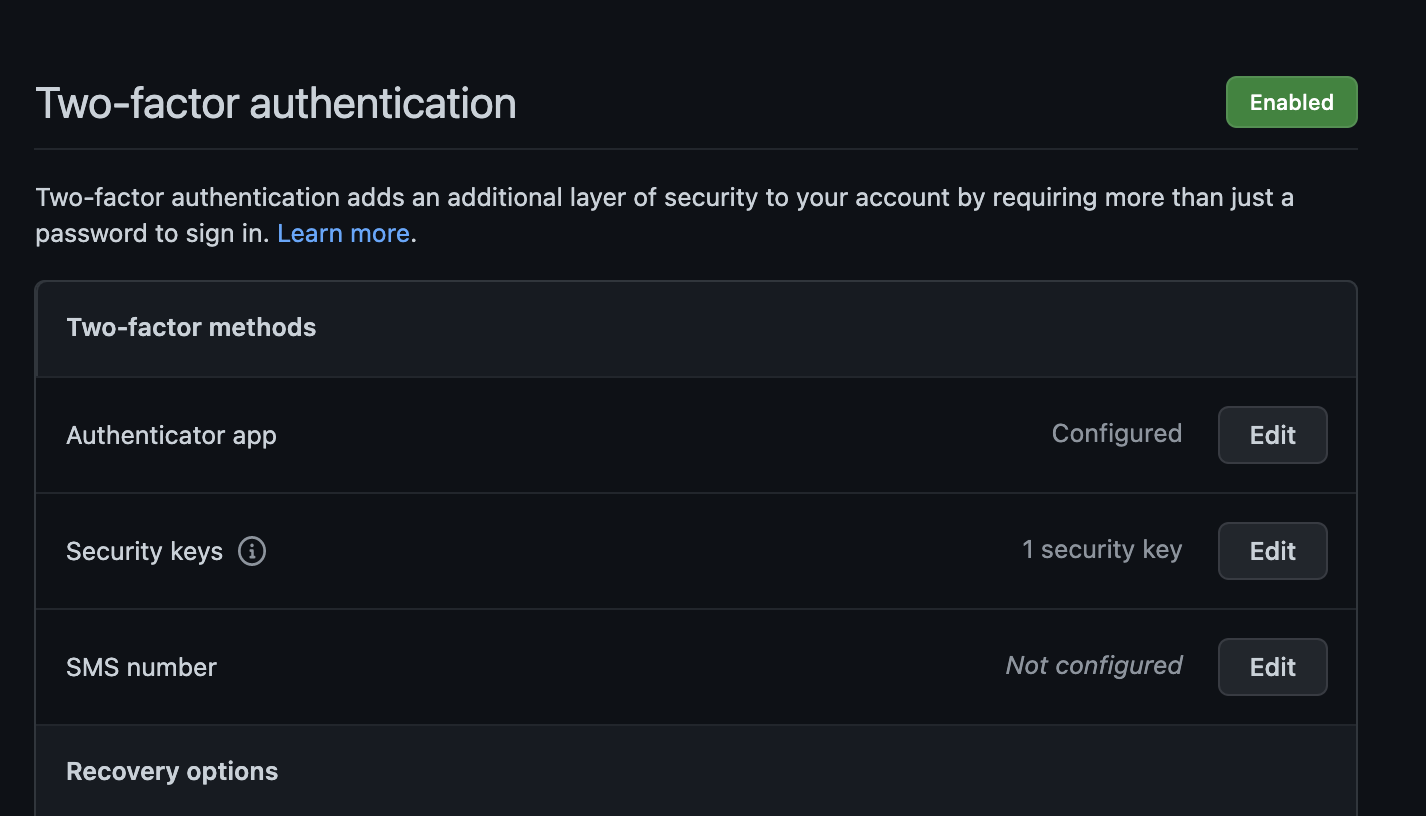Viewport: 1426px width, 816px height.
Task: Click the Recovery options section header
Action: tap(172, 771)
